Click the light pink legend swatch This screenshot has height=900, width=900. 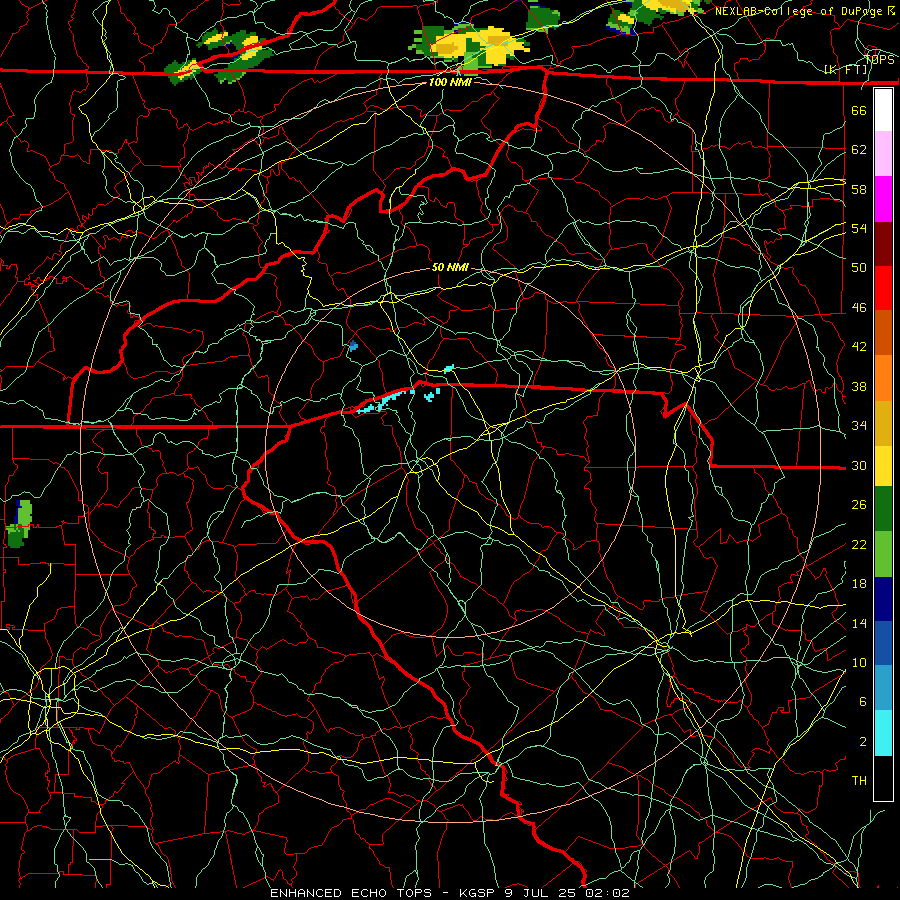[x=883, y=153]
